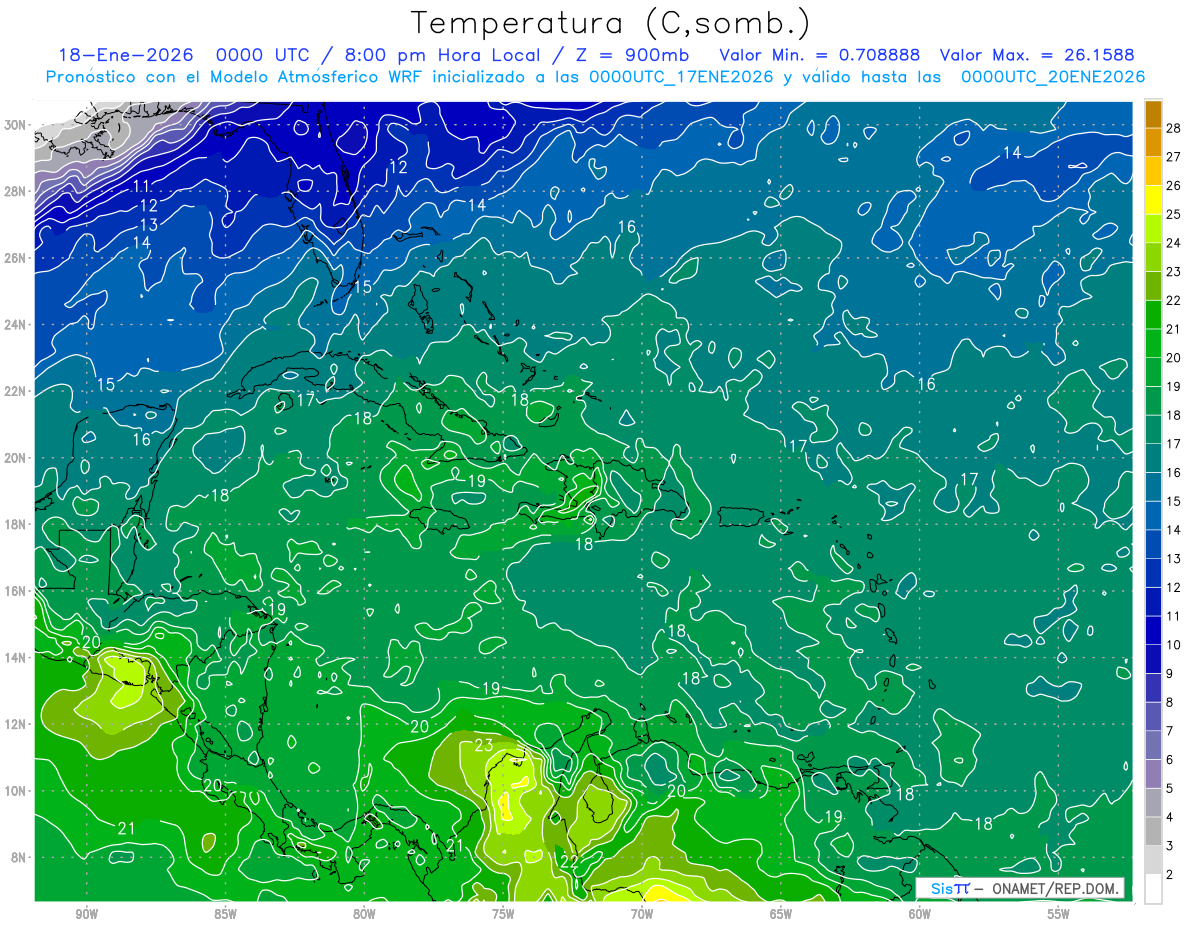Click the longitude axis label 65W
The image size is (1200, 927).
pyautogui.click(x=781, y=914)
